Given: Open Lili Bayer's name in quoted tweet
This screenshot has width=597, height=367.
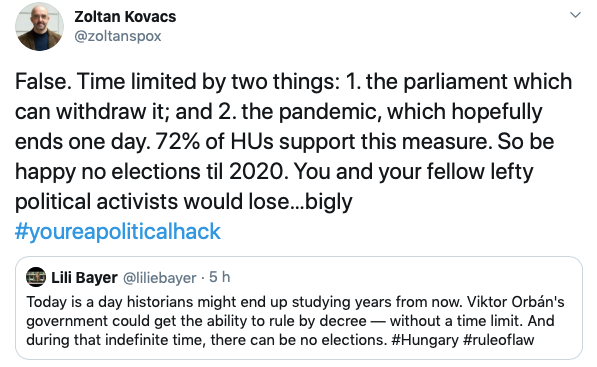Looking at the screenshot, I should click(84, 278).
